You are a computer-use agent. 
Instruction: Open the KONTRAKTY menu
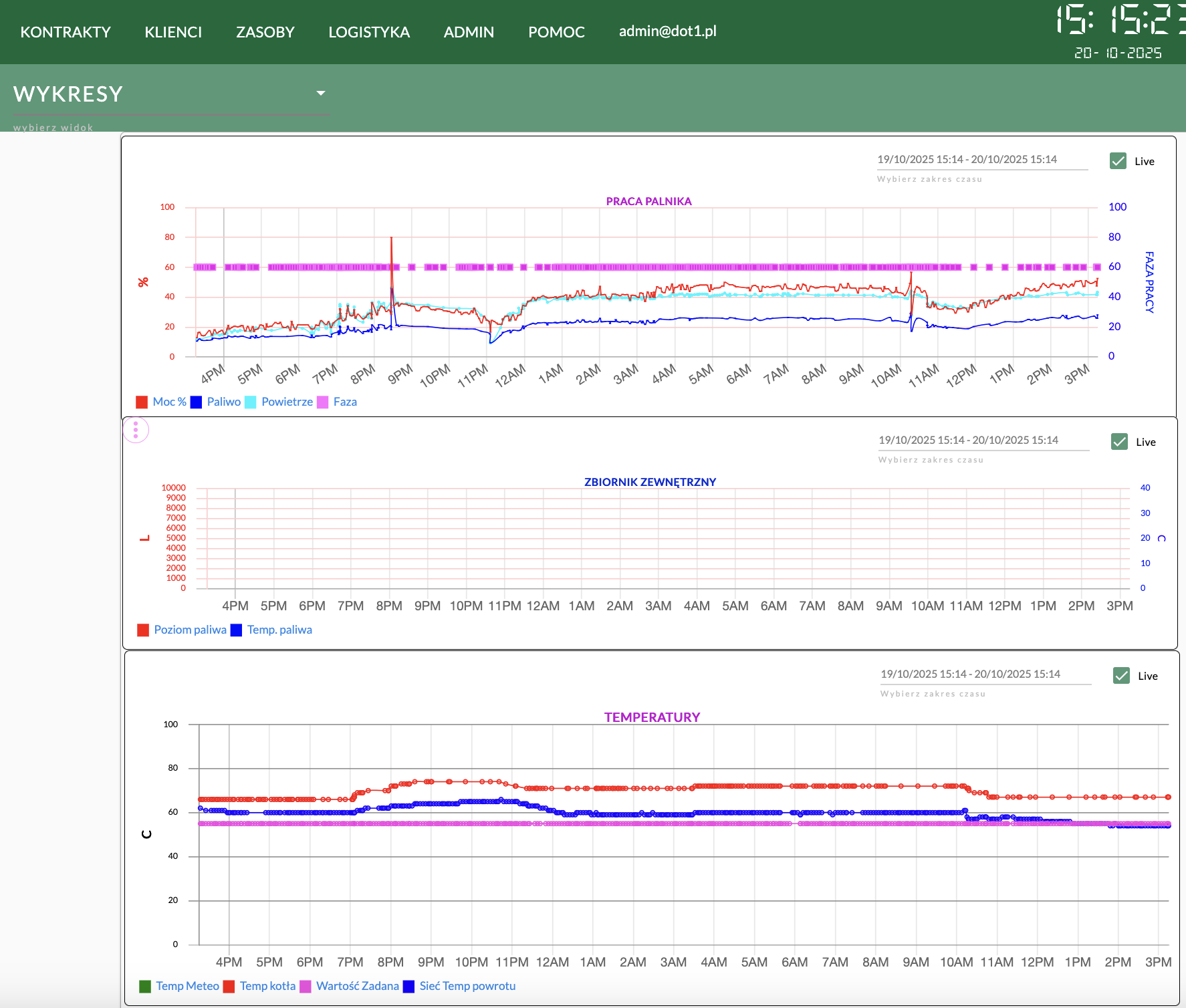(66, 32)
